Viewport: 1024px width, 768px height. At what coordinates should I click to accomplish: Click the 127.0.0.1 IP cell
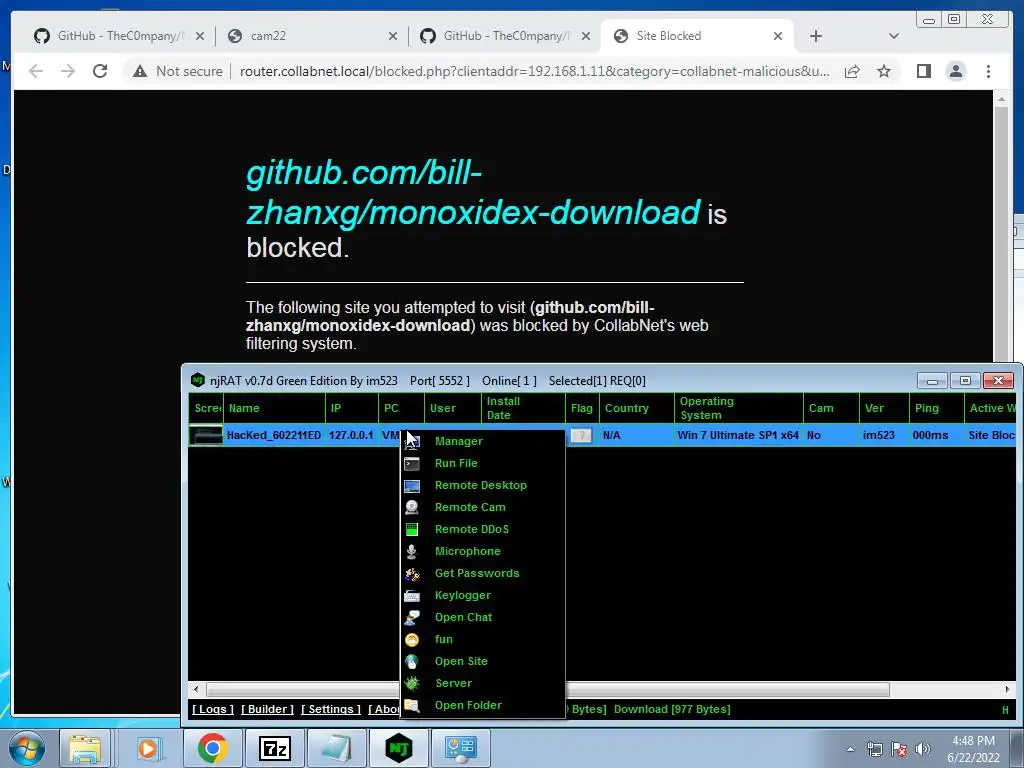point(351,436)
